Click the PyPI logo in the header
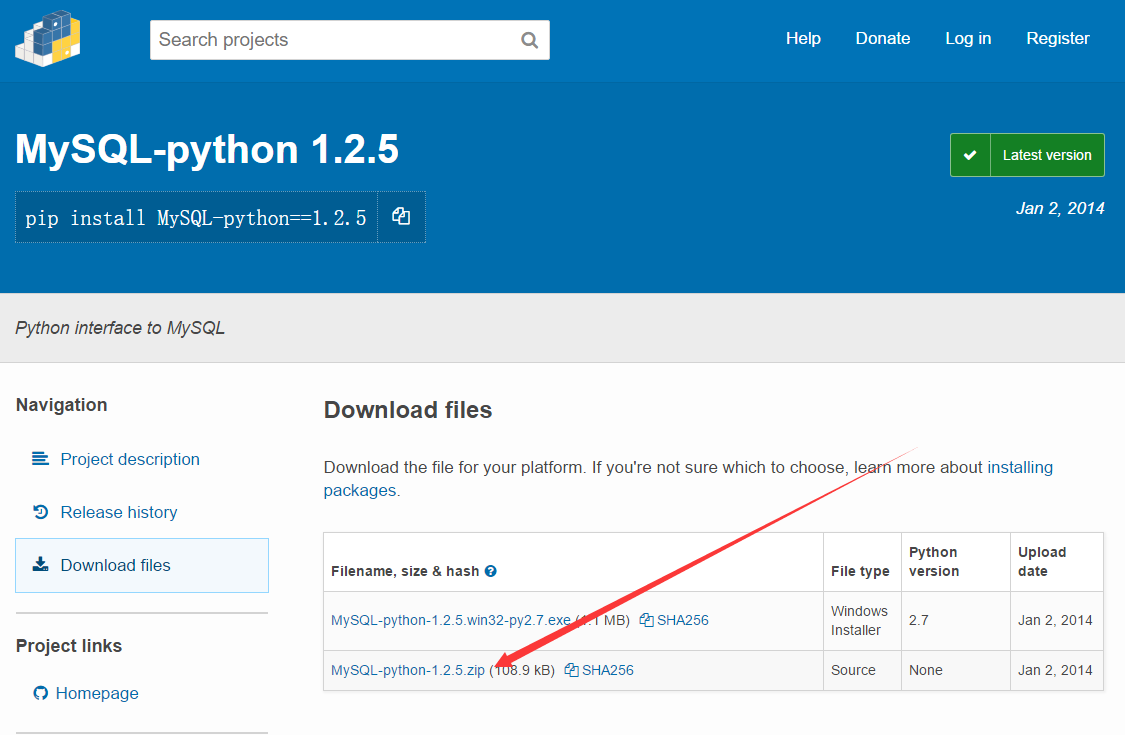The image size is (1125, 735). click(x=48, y=39)
